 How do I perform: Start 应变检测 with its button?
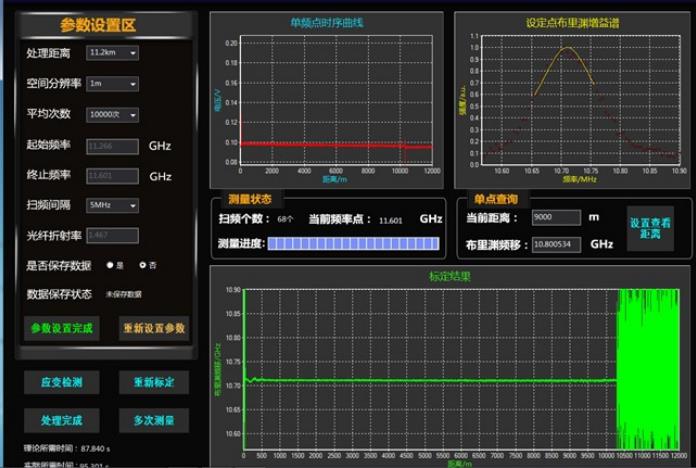[x=61, y=382]
